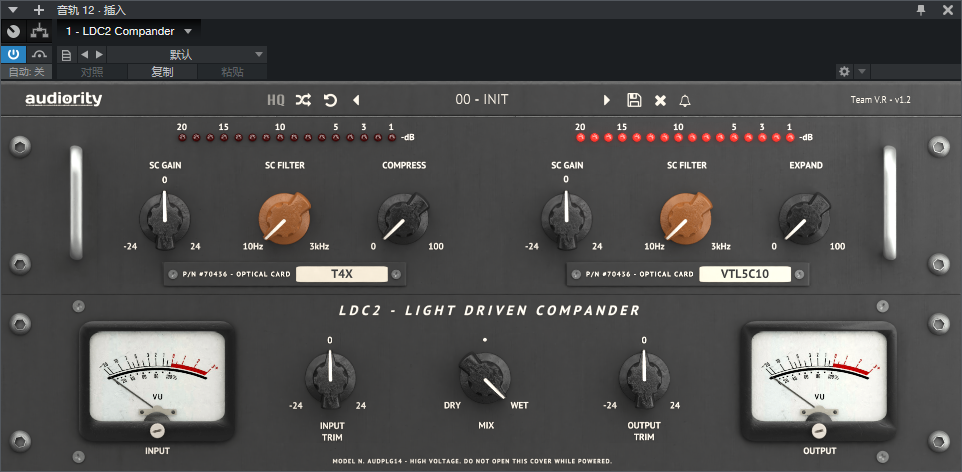
Task: Open window menu triangle at top-left
Action: (13, 10)
